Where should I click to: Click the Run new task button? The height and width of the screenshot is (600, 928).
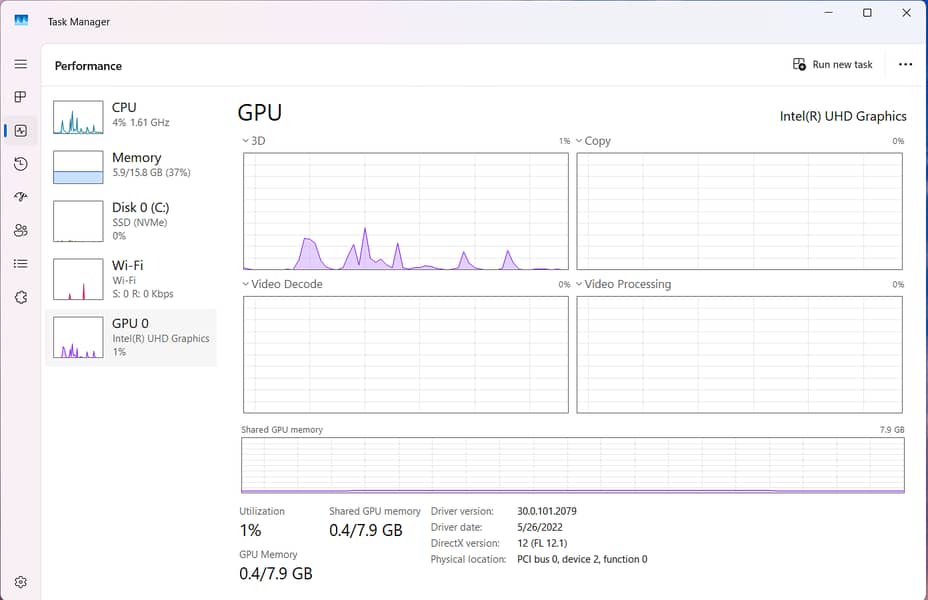point(833,64)
